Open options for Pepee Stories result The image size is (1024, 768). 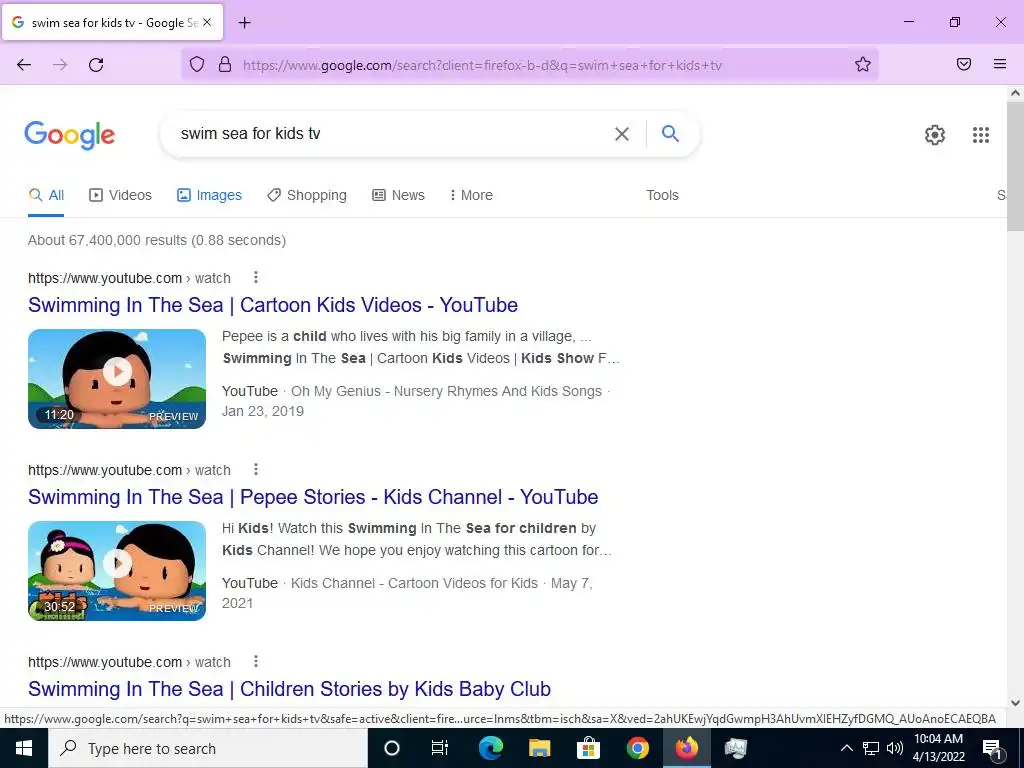point(256,469)
